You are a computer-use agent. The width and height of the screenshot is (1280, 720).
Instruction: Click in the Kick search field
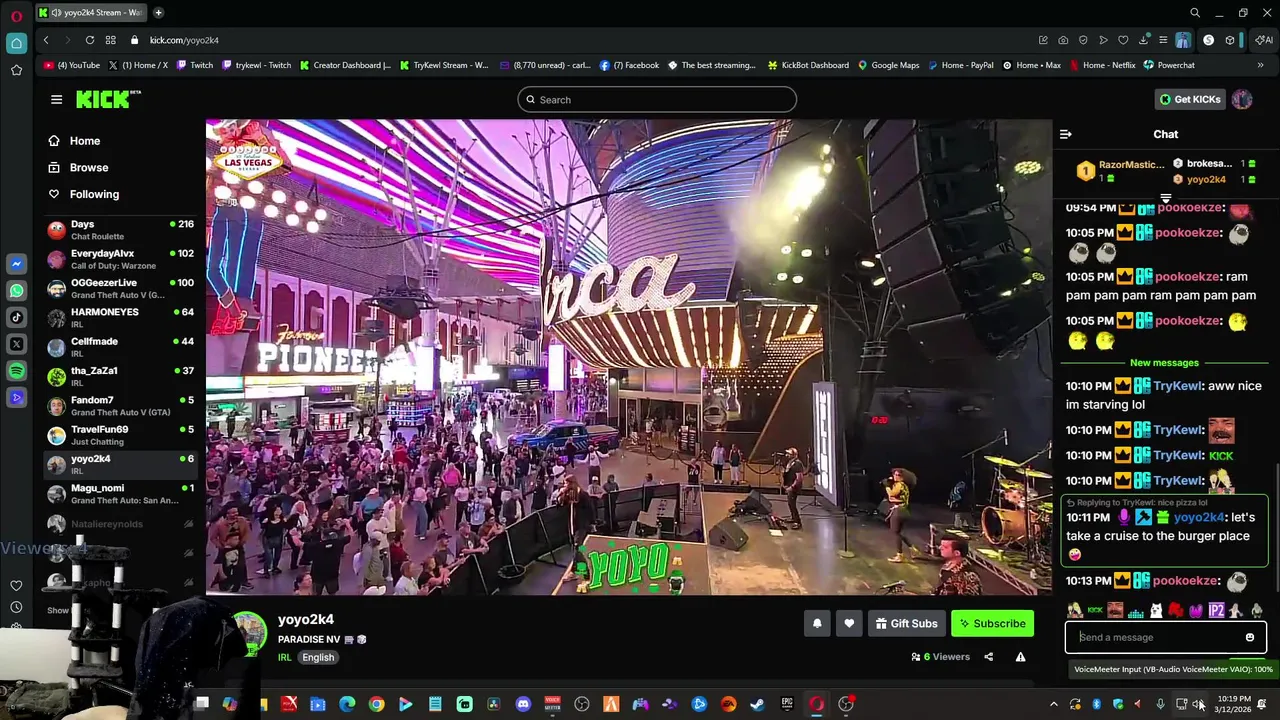coord(657,99)
